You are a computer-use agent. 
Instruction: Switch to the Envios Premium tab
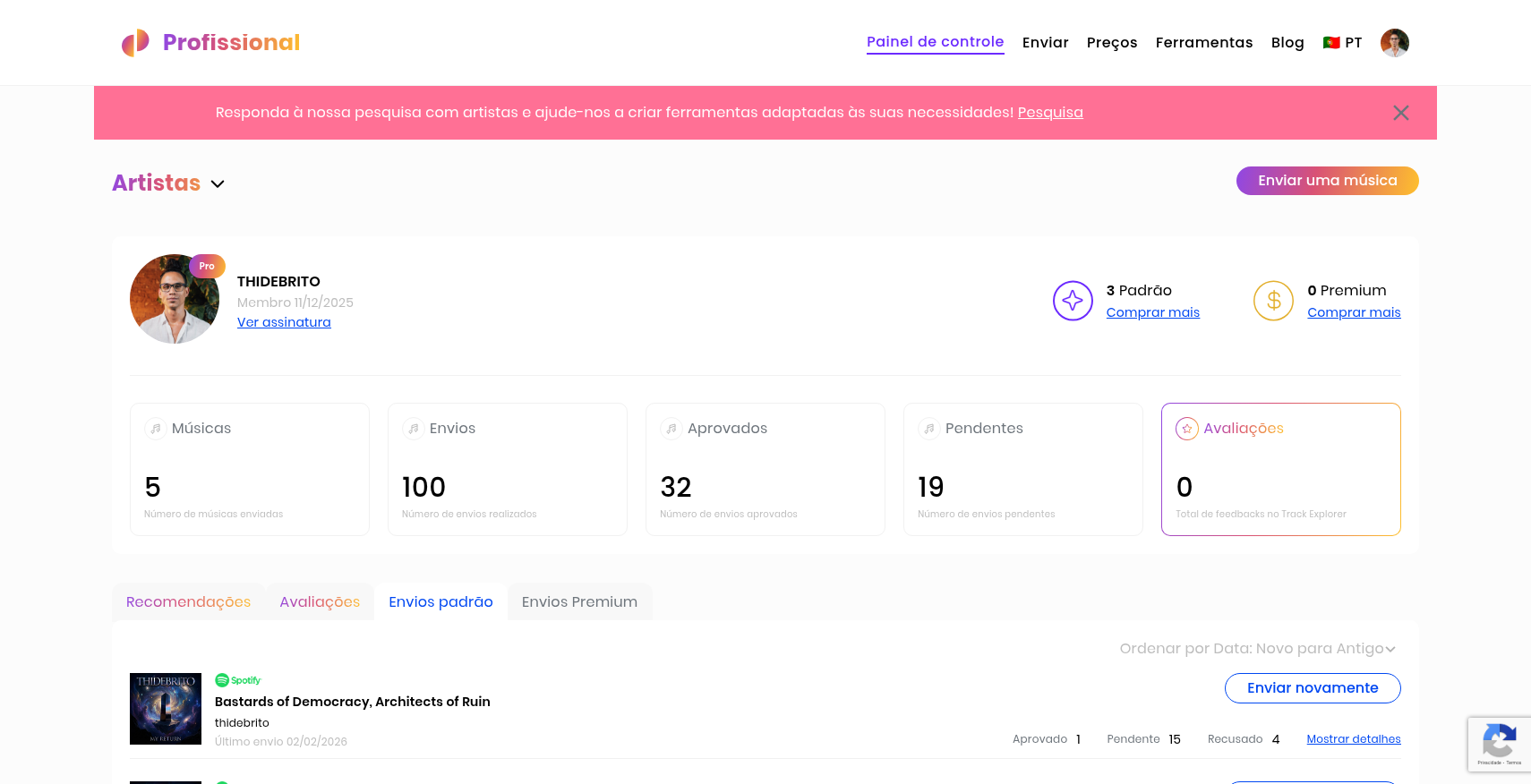pos(579,602)
